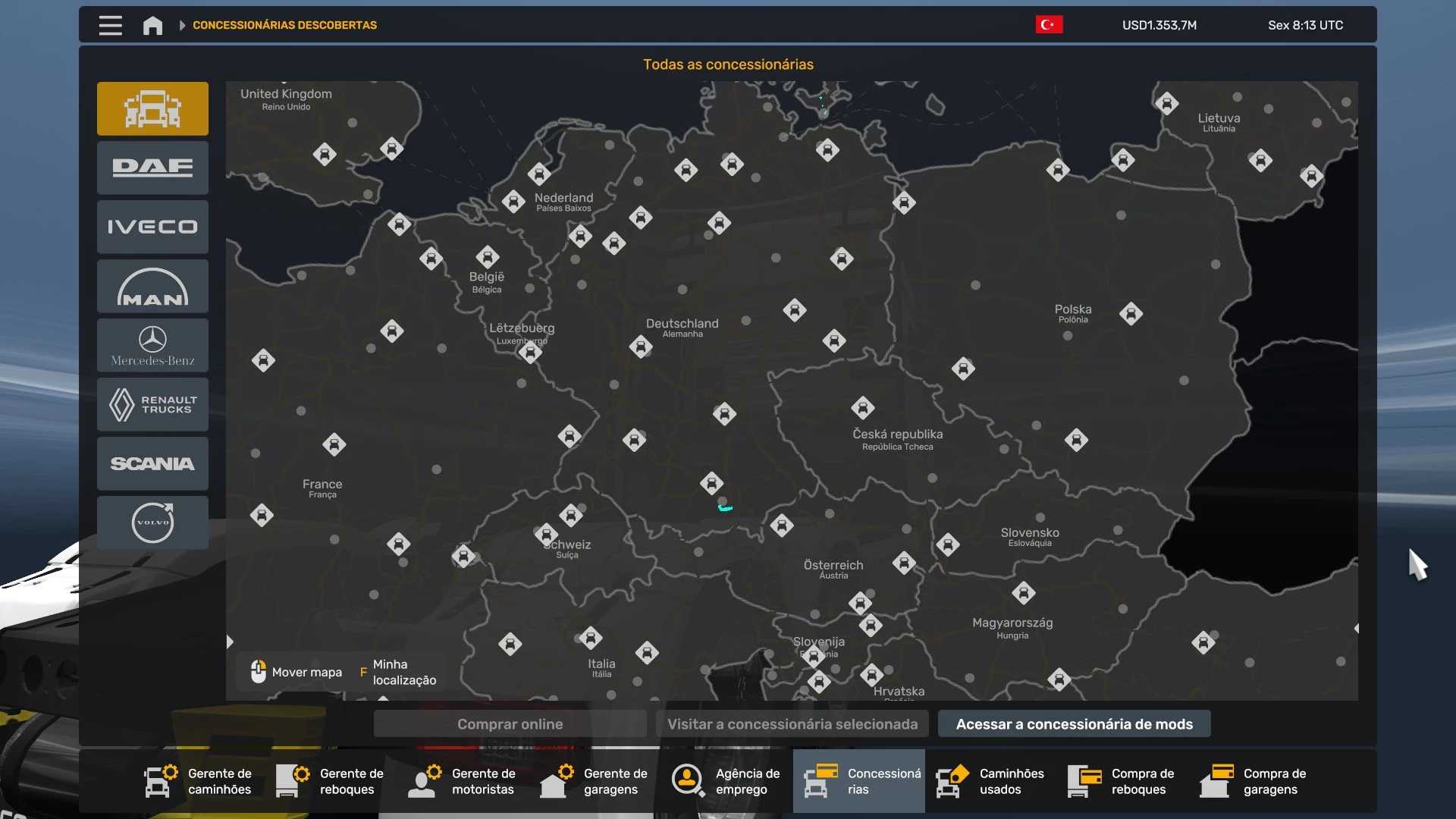Select the DAF brand filter
The width and height of the screenshot is (1456, 819).
pos(152,168)
